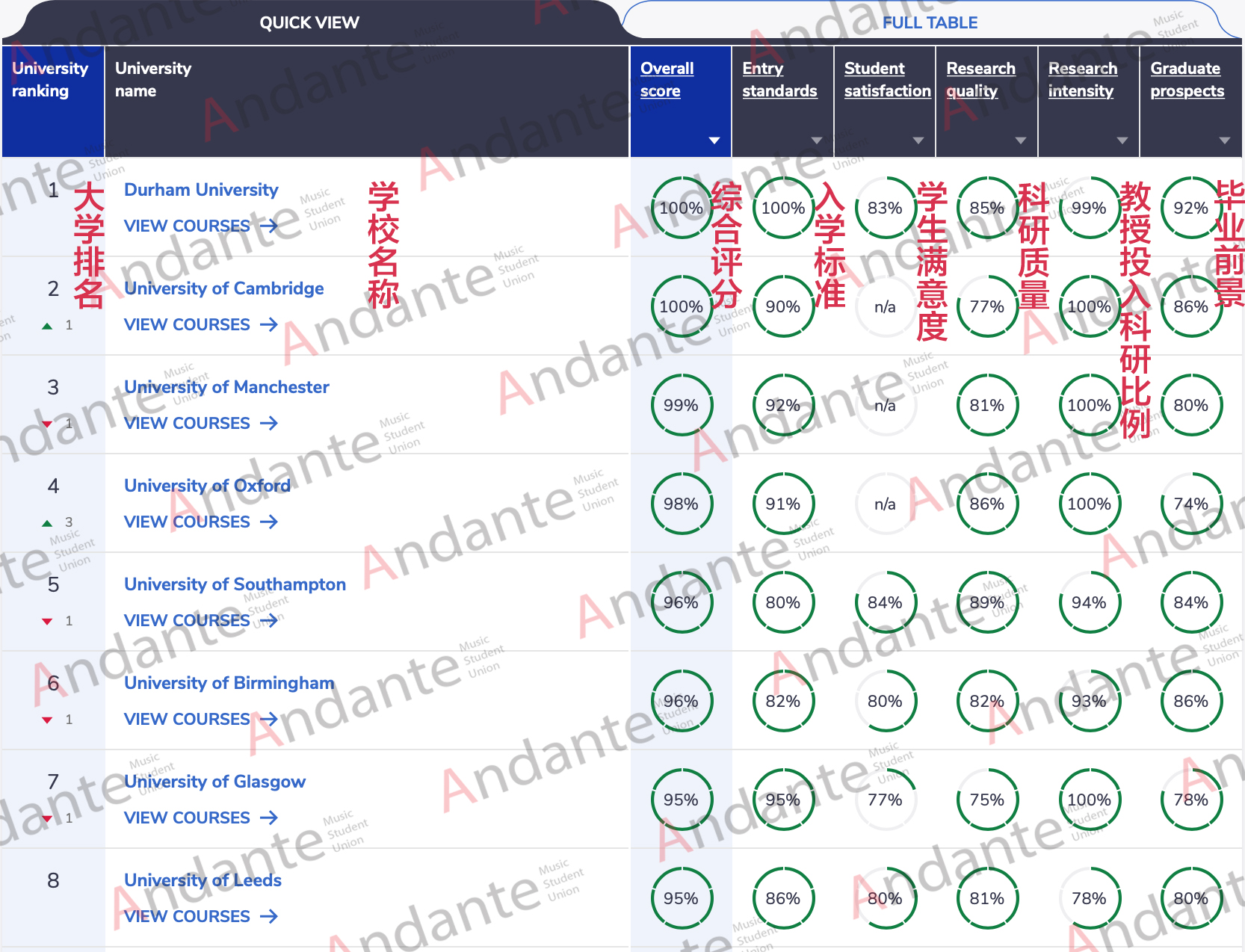View courses for University of Birmingham
Screen dimensions: 1245x952
pyautogui.click(x=201, y=719)
